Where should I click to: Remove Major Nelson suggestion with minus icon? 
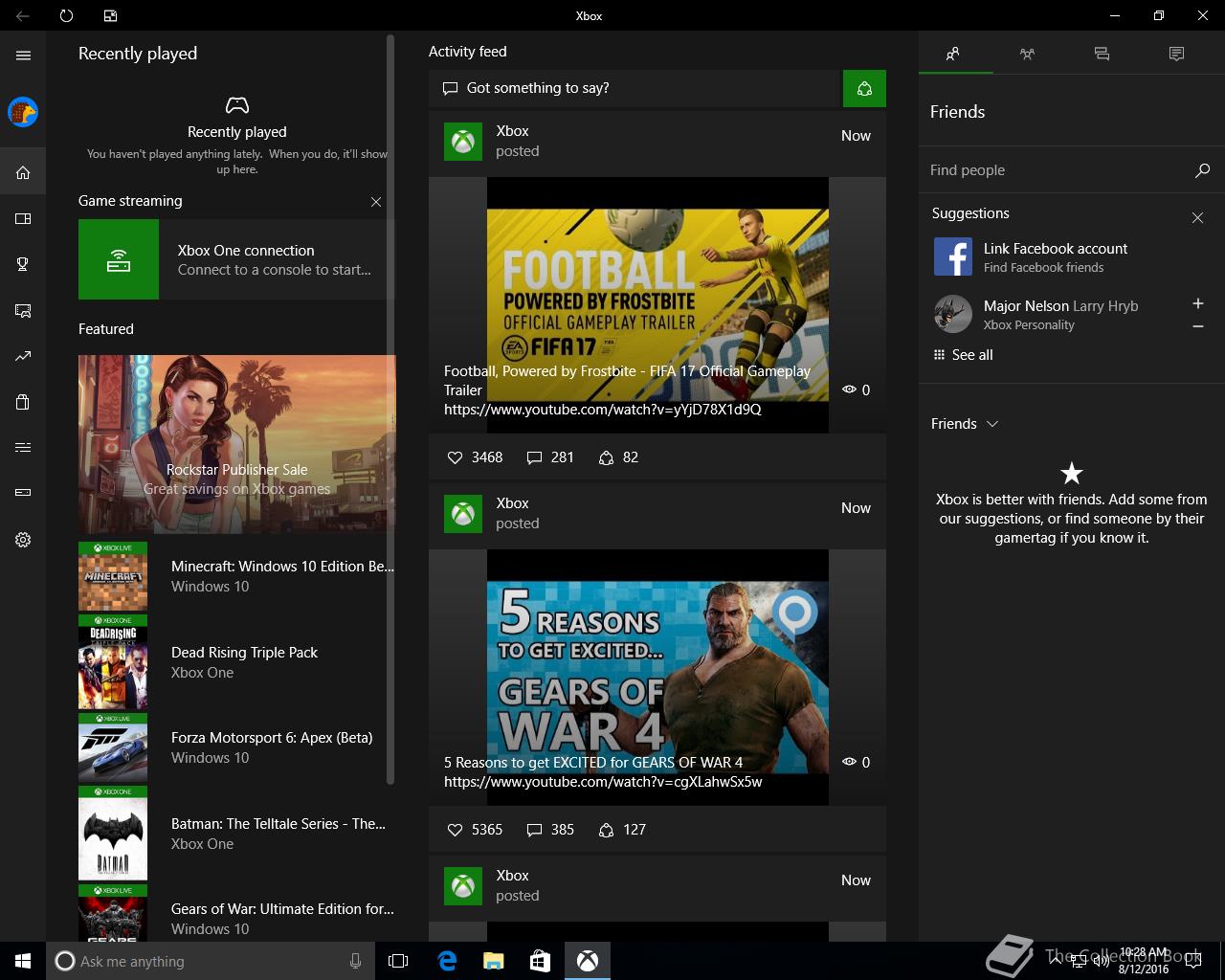(x=1197, y=326)
